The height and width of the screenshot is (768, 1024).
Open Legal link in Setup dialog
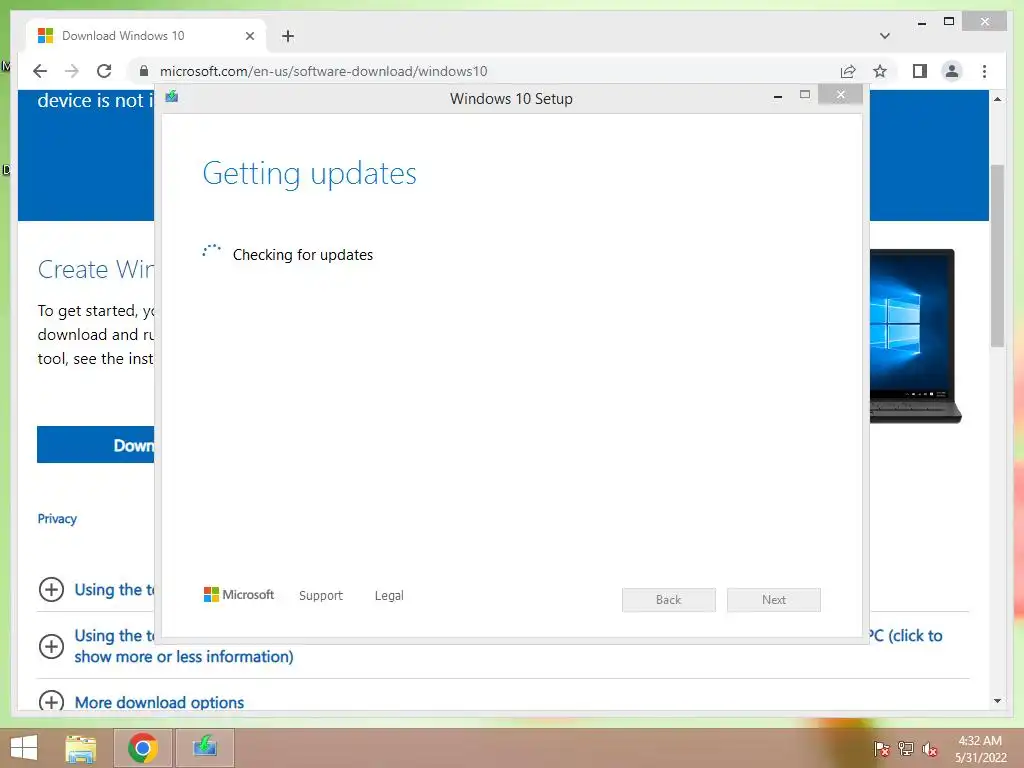tap(389, 596)
